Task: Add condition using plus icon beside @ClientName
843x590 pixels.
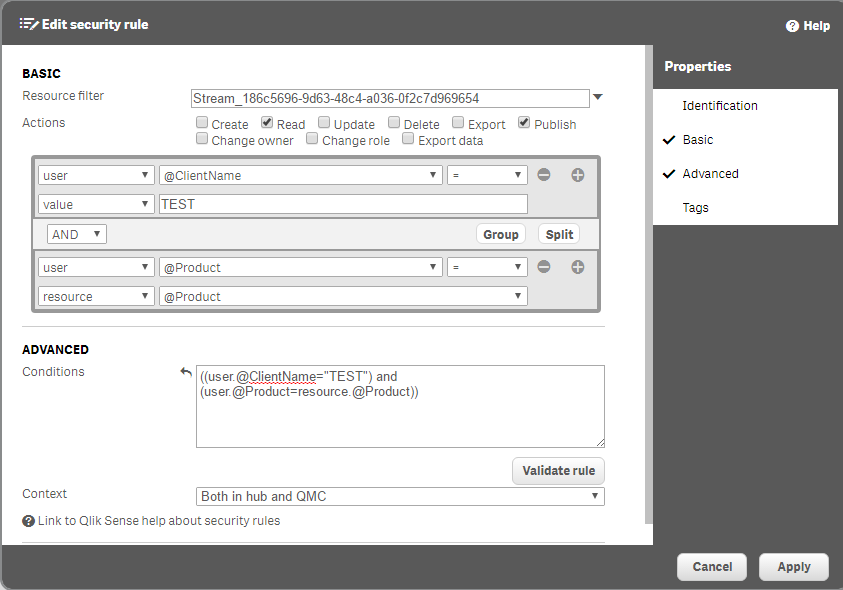Action: pos(577,175)
